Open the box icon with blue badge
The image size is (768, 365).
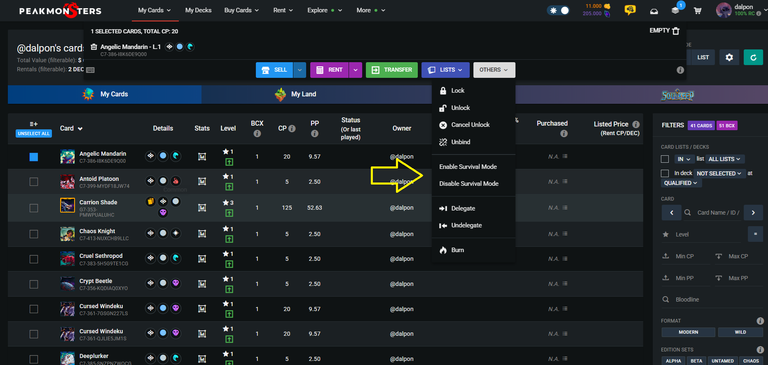click(x=676, y=9)
